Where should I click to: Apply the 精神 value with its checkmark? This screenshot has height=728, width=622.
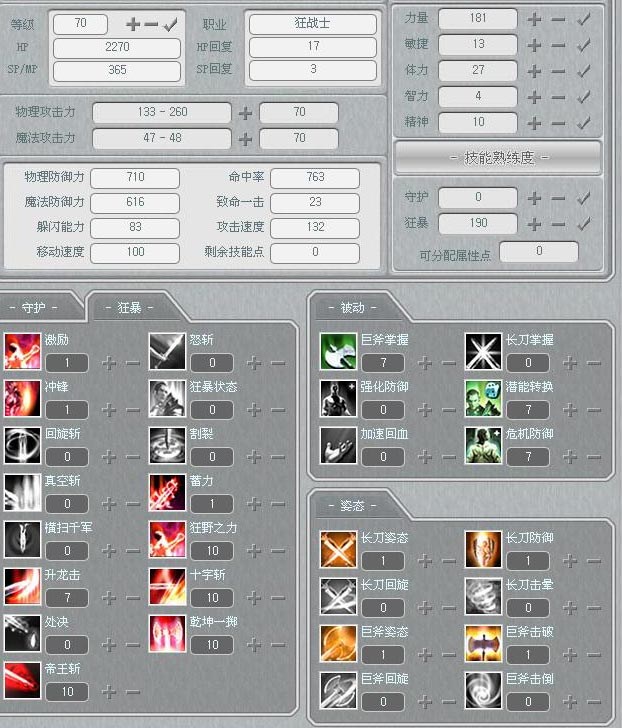(x=583, y=123)
